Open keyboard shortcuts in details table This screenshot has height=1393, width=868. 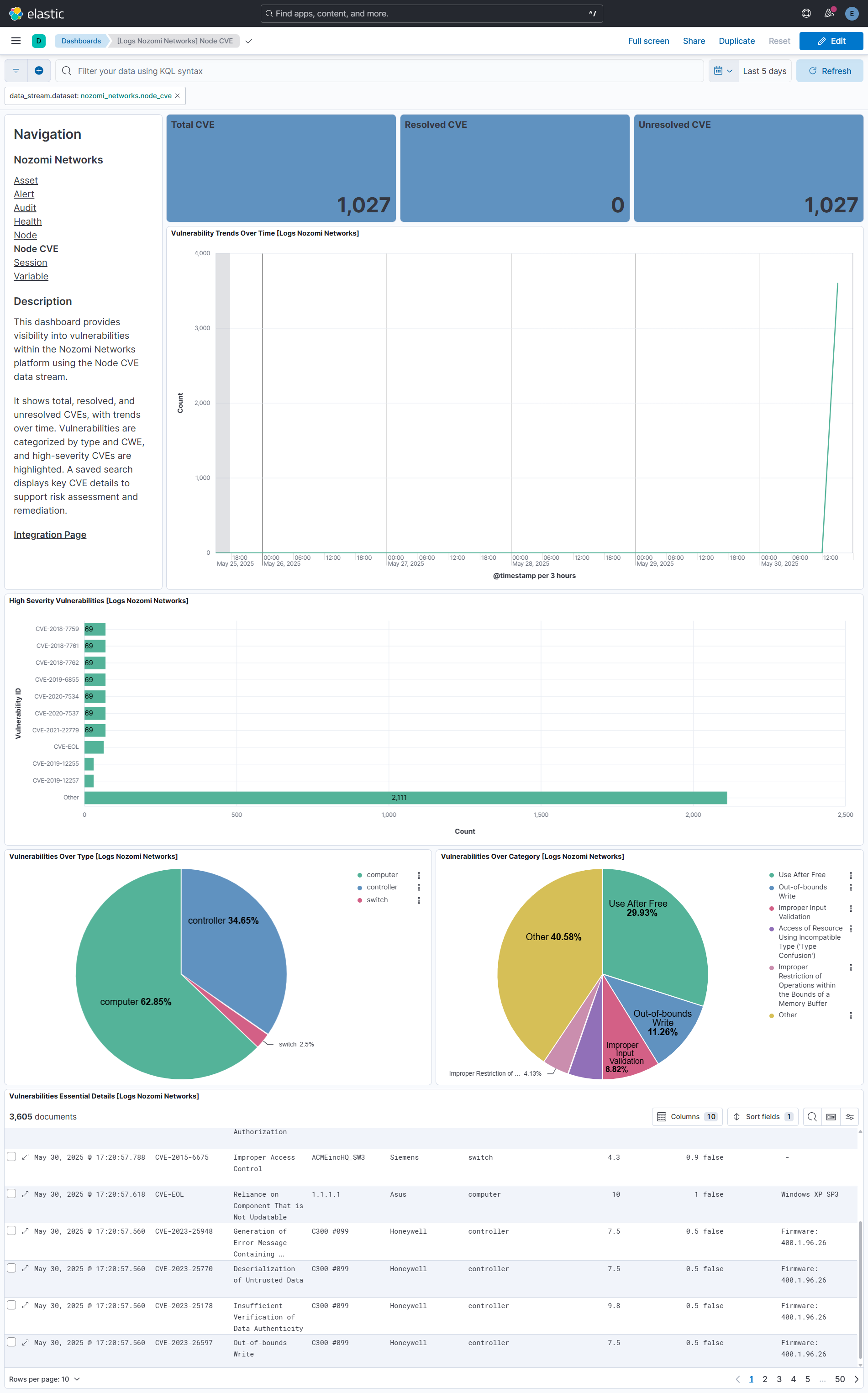tap(831, 1116)
